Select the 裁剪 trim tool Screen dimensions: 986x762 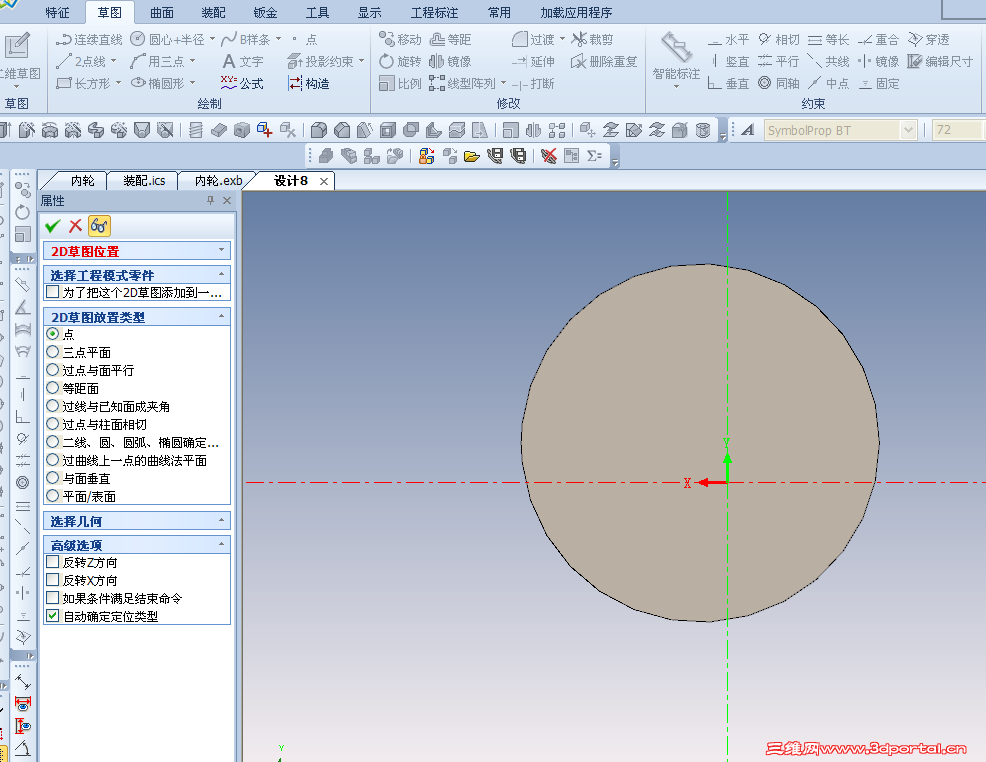click(x=592, y=40)
